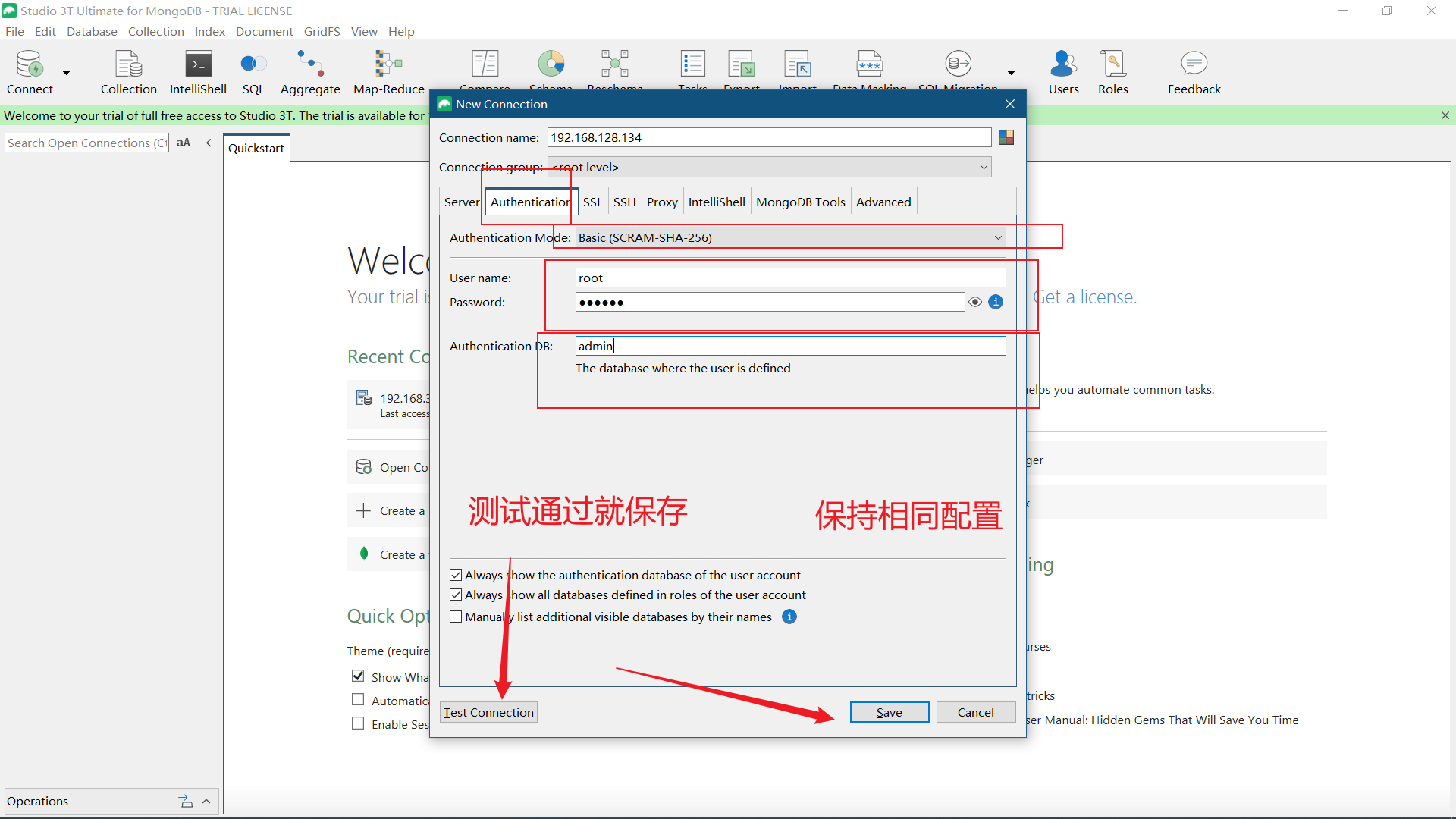Screen dimensions: 1456x819
Task: Reveal the password with the eye icon
Action: 975,302
